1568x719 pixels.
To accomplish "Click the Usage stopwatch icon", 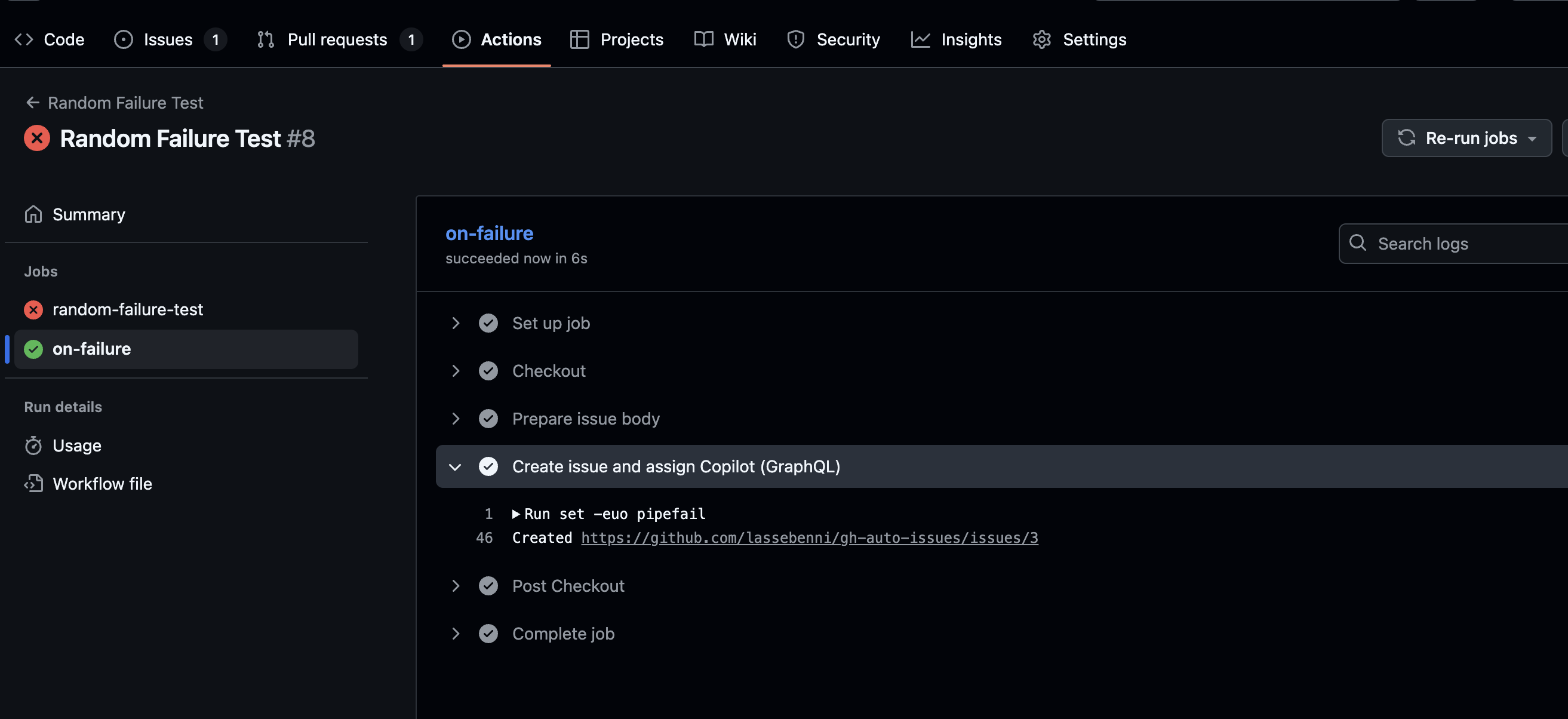I will pyautogui.click(x=33, y=445).
